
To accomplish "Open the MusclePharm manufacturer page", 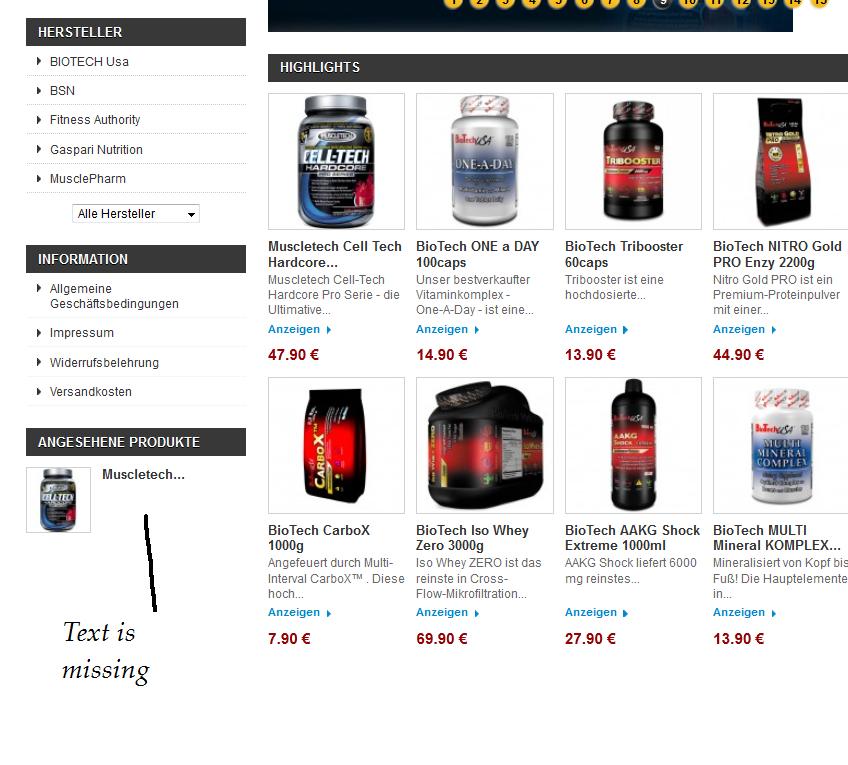I will 88,178.
